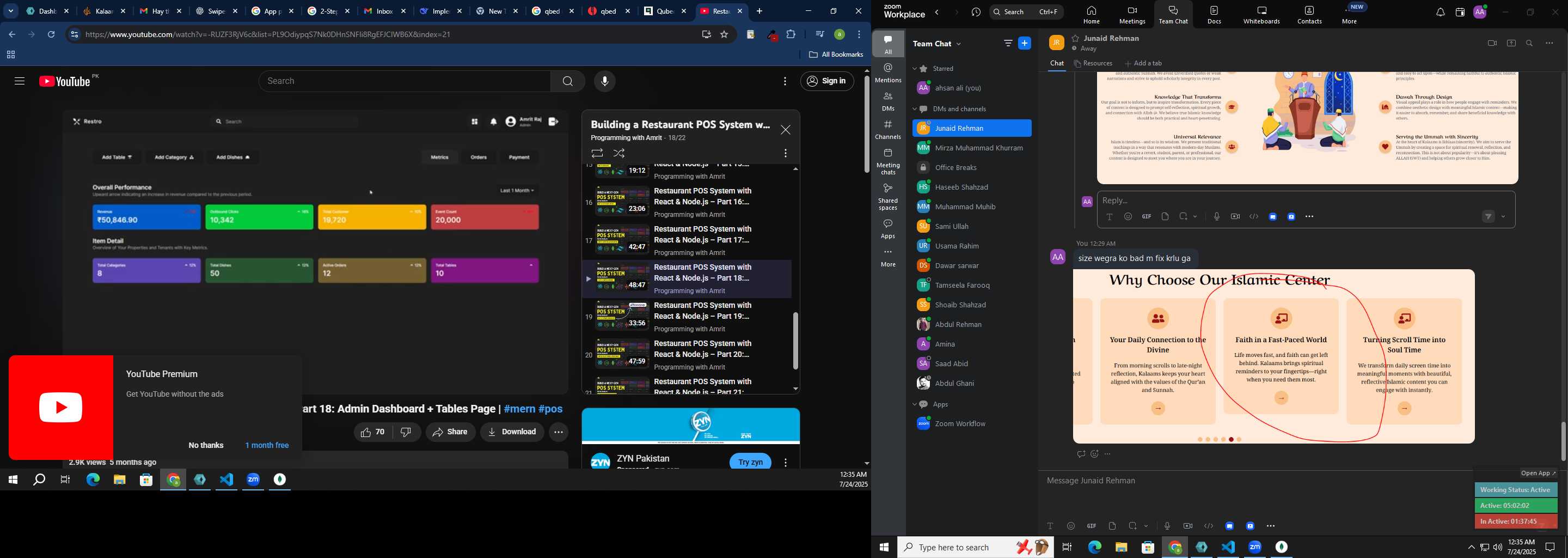Click 1 month free Premium offer

[x=267, y=445]
